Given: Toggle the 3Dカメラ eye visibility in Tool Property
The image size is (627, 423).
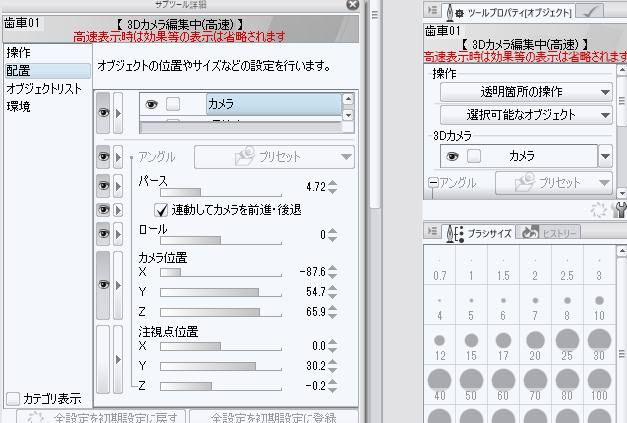Looking at the screenshot, I should pos(453,156).
